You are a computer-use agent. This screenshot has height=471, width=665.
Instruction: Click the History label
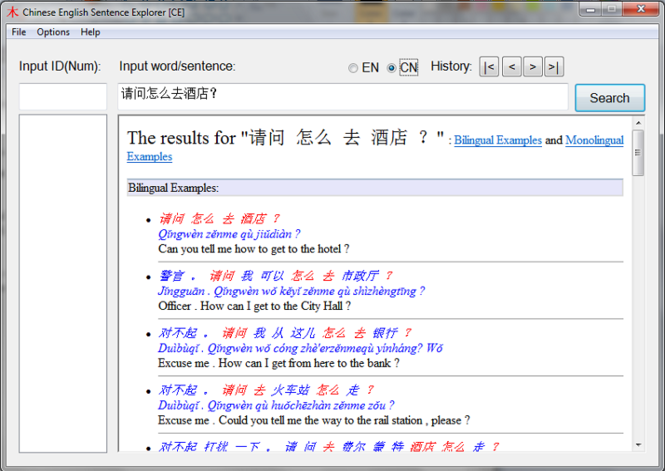451,67
